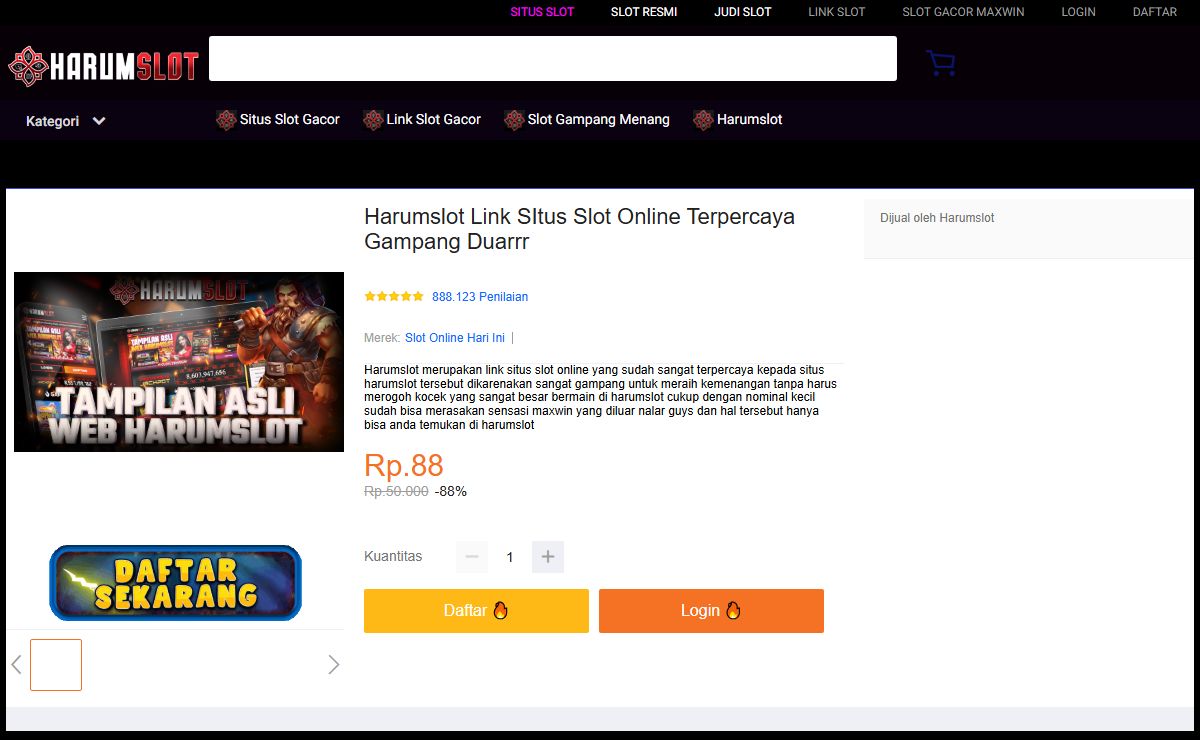
Task: Click the product title heading
Action: (580, 229)
